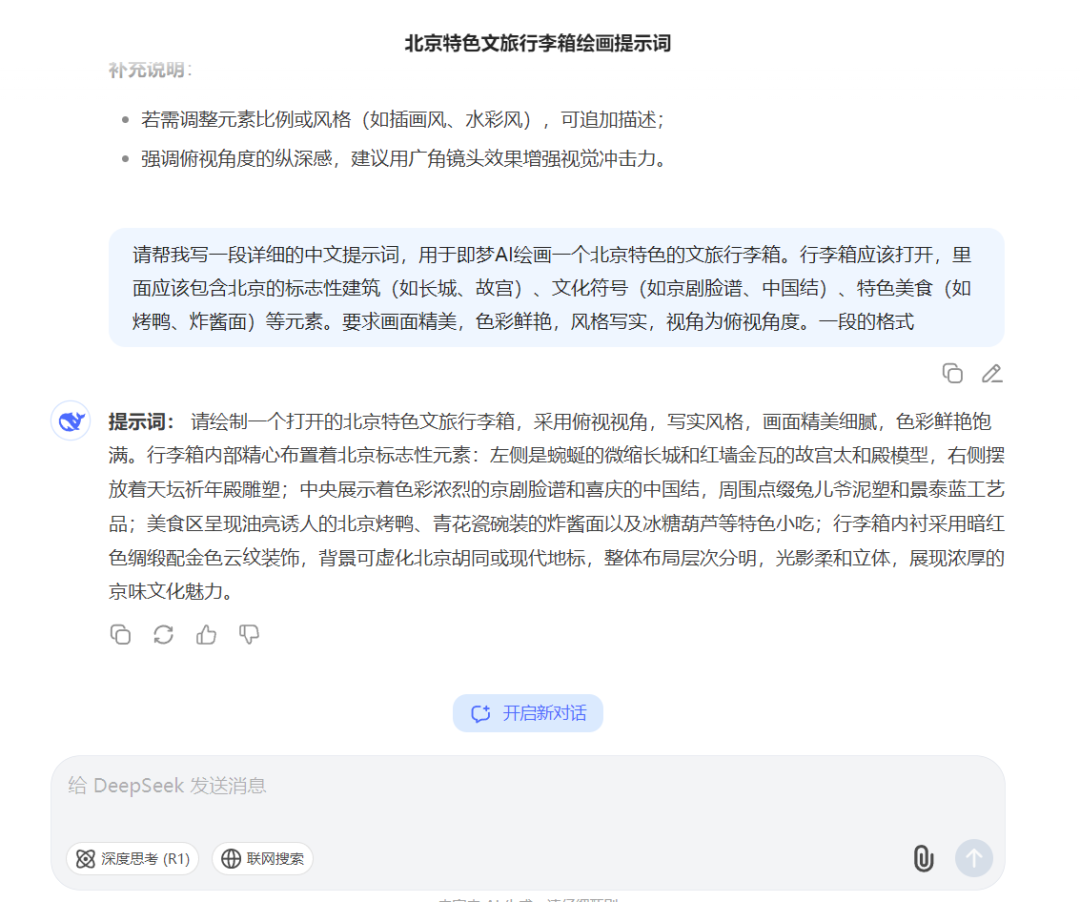Image resolution: width=1080 pixels, height=902 pixels.
Task: Click the DeepSeek whale avatar
Action: [x=70, y=420]
